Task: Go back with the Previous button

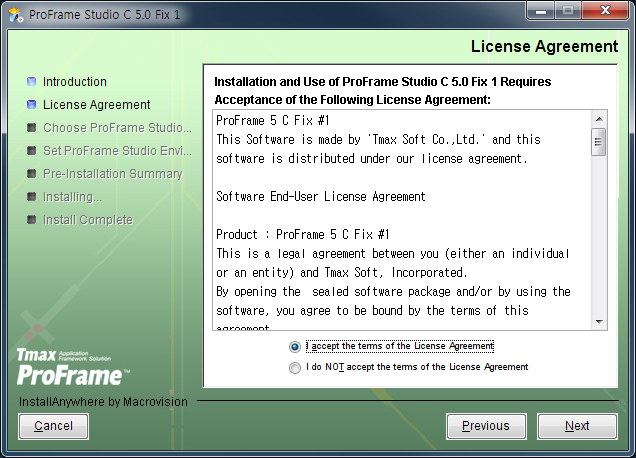Action: coord(485,426)
